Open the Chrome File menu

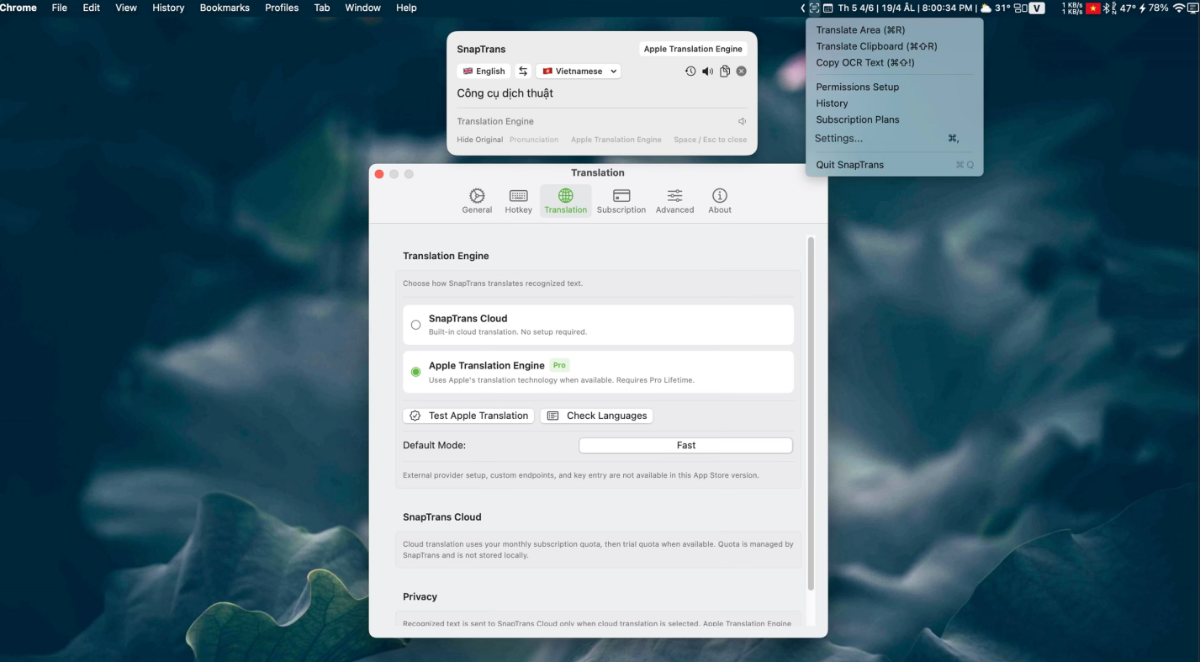(59, 8)
